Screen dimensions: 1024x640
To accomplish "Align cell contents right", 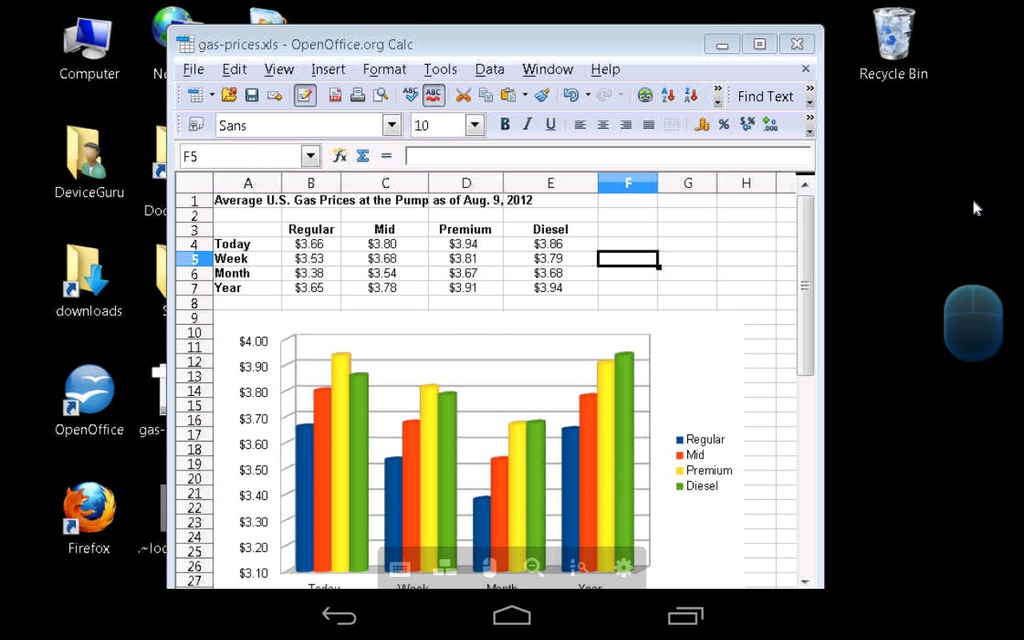I will [626, 125].
